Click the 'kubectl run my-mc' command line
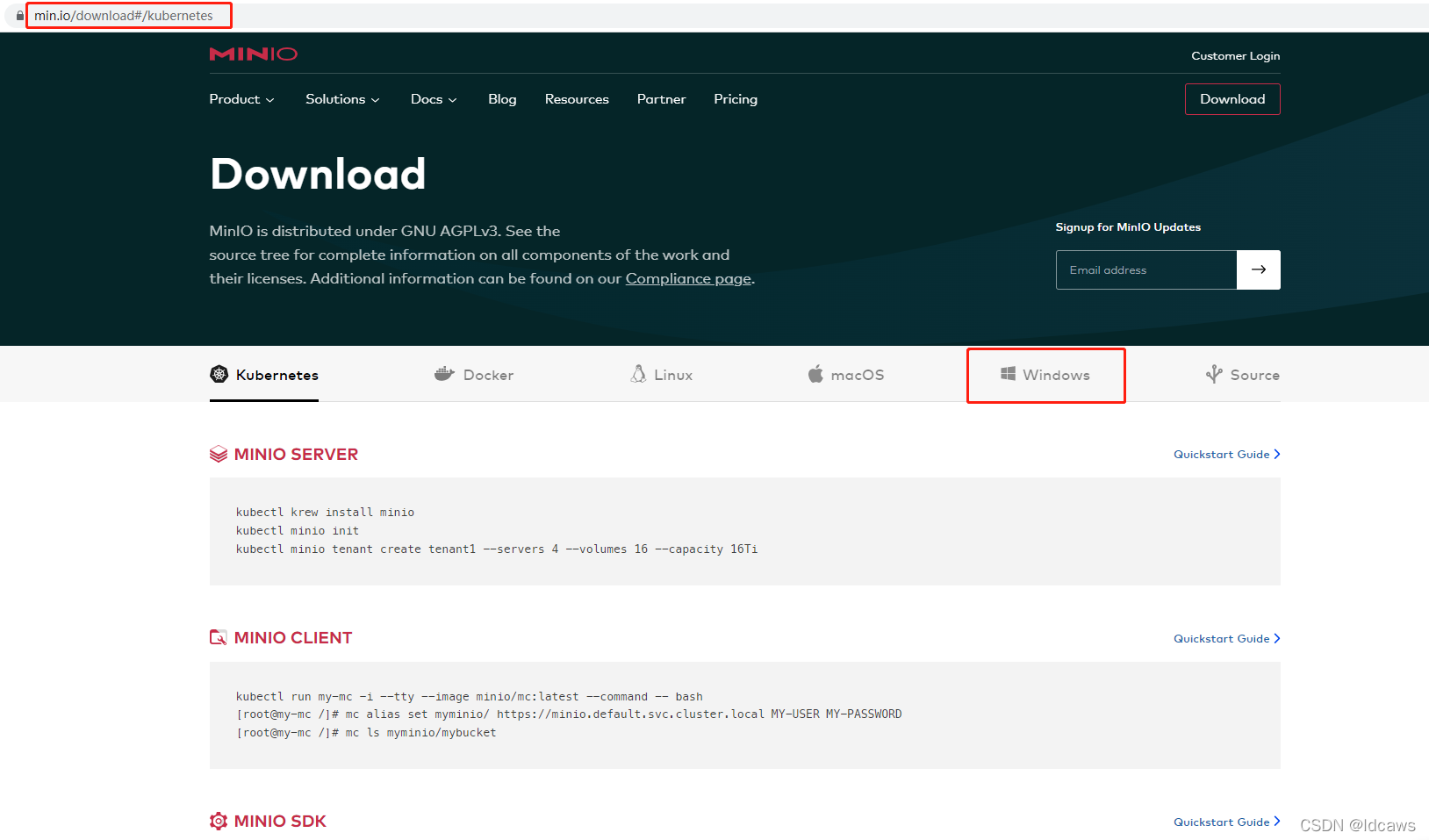 (470, 696)
